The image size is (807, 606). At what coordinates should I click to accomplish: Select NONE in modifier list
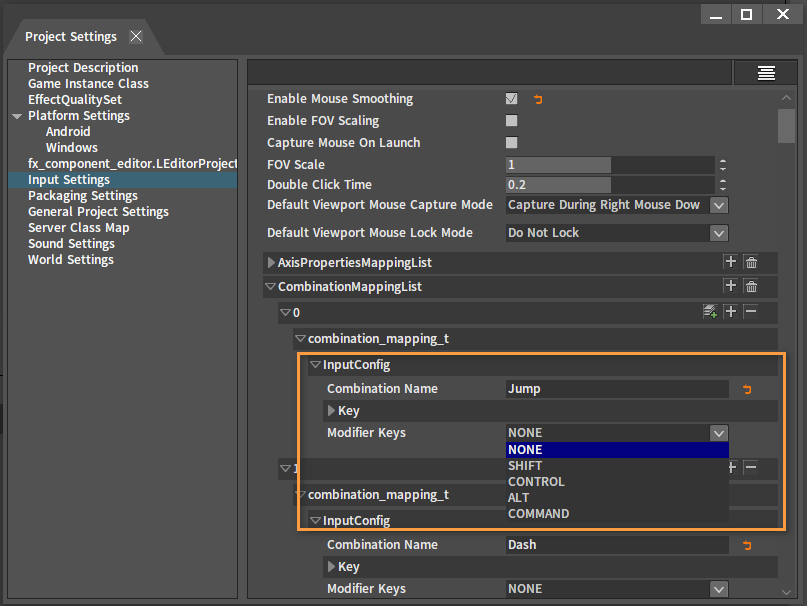click(x=617, y=449)
